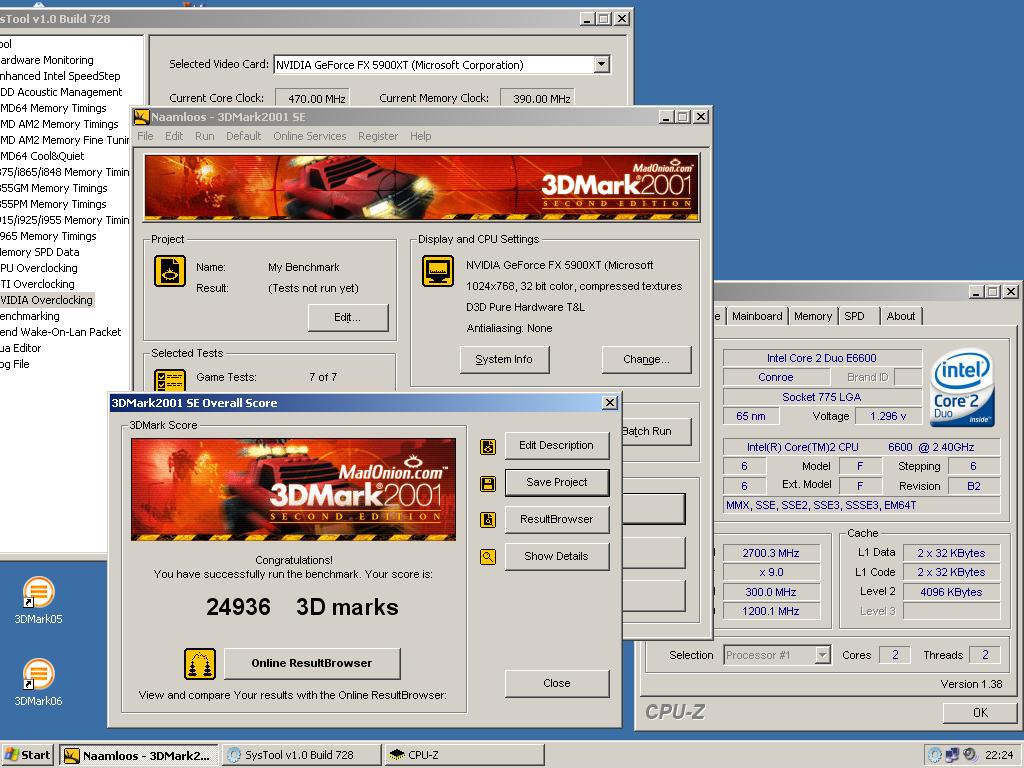Select Memory SPD Data in SysTool
The image size is (1024, 768).
coord(39,252)
